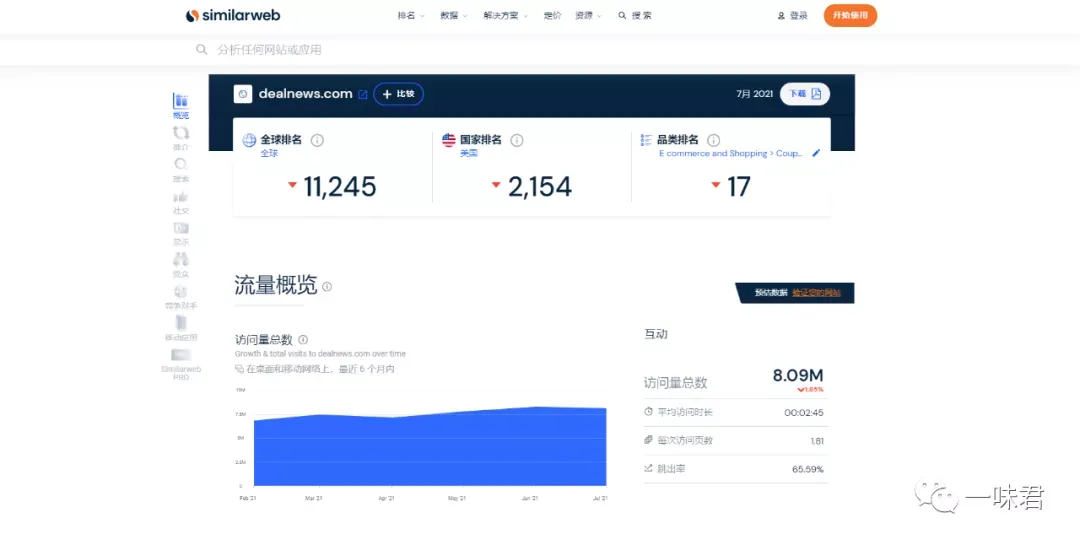Click the Similarweb logo
The width and height of the screenshot is (1080, 545).
[233, 15]
